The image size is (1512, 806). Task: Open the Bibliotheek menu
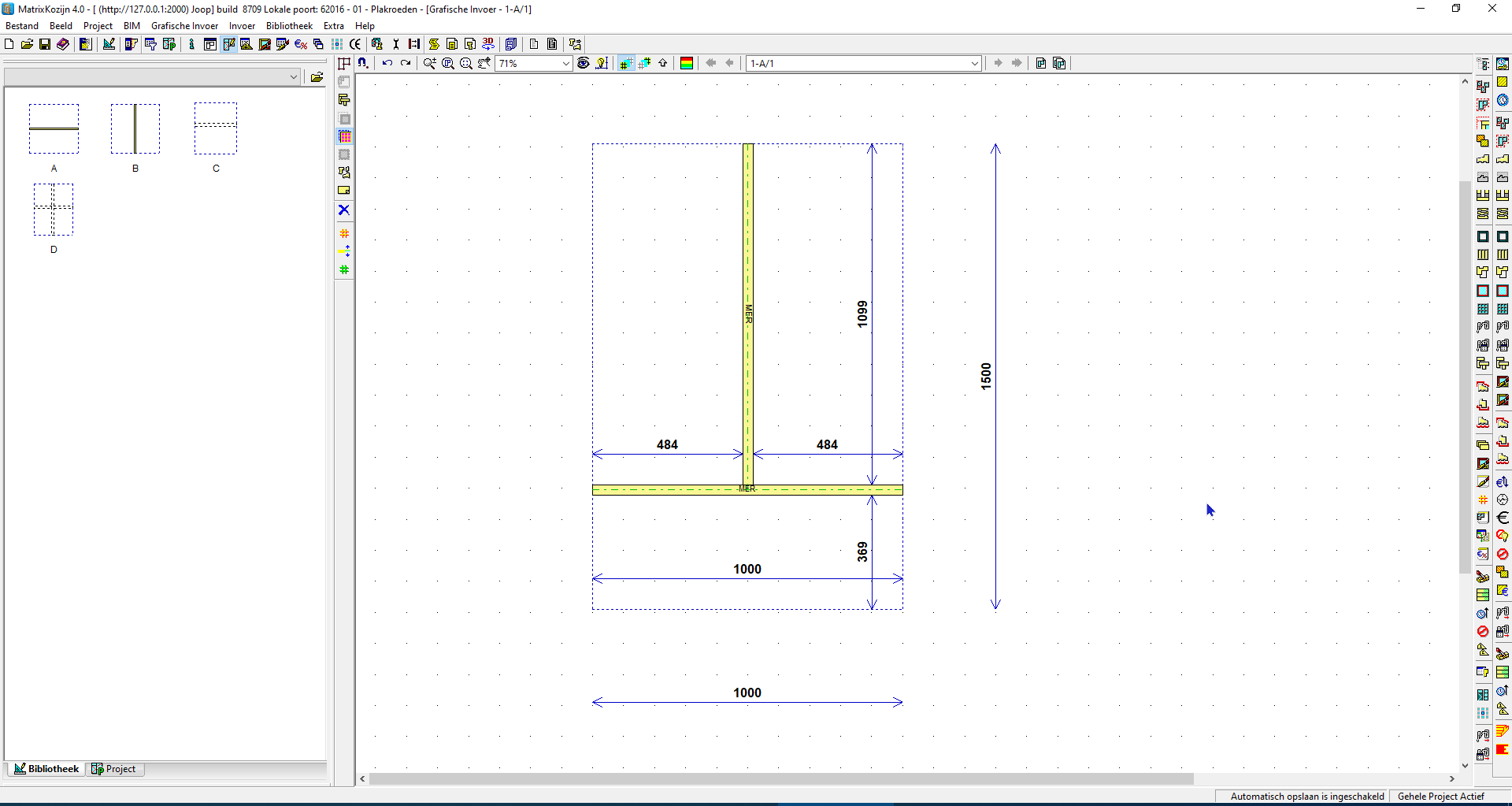coord(288,25)
